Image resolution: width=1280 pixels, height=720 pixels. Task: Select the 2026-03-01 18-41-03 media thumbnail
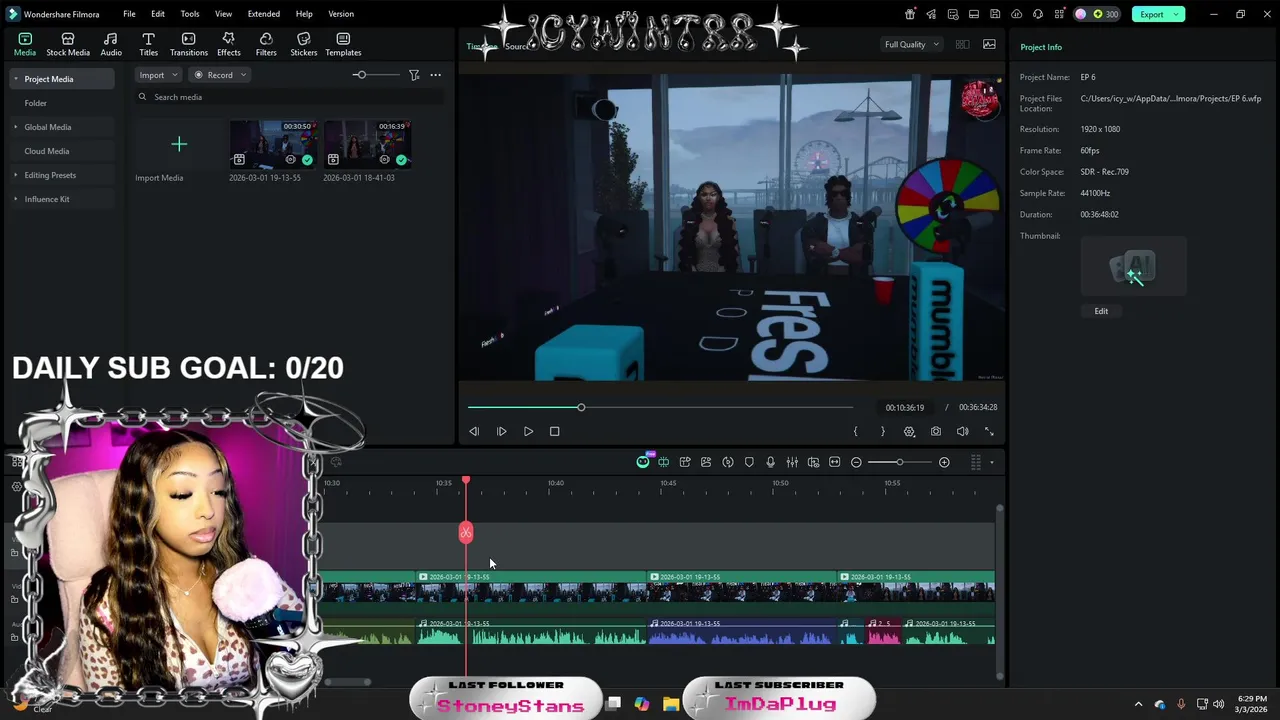tap(367, 145)
